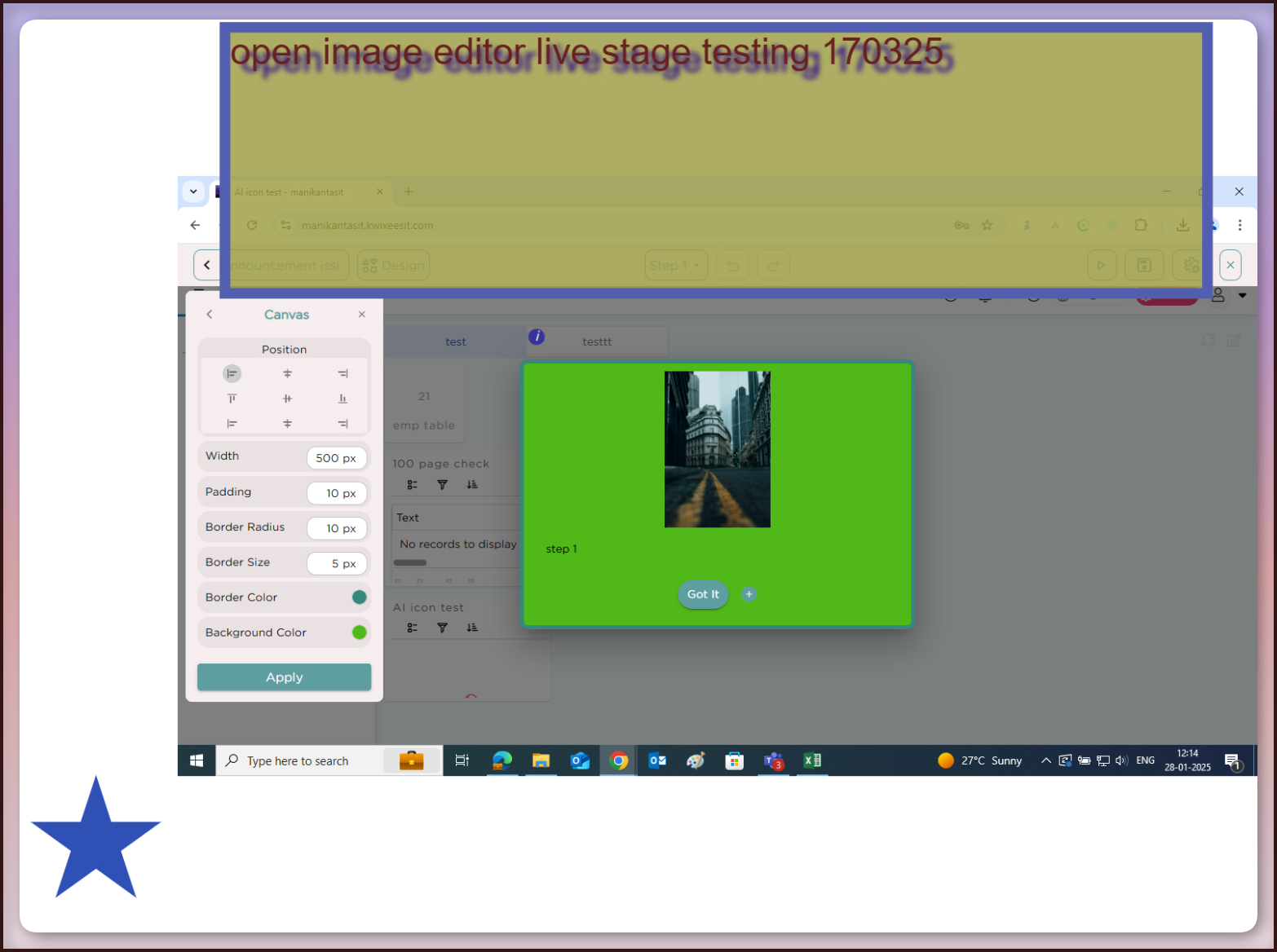The image size is (1277, 952).
Task: Open Chrome three-dot menu
Action: click(x=1239, y=225)
